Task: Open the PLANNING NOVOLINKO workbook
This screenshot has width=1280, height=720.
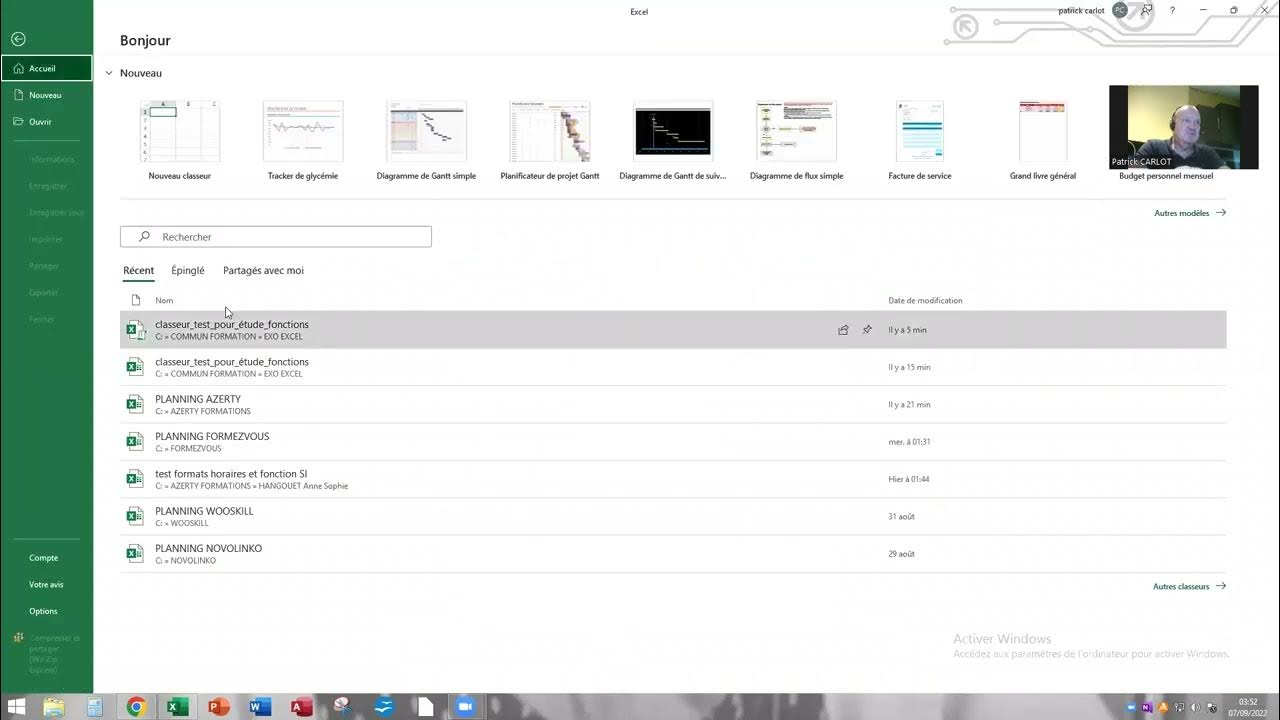Action: point(673,554)
